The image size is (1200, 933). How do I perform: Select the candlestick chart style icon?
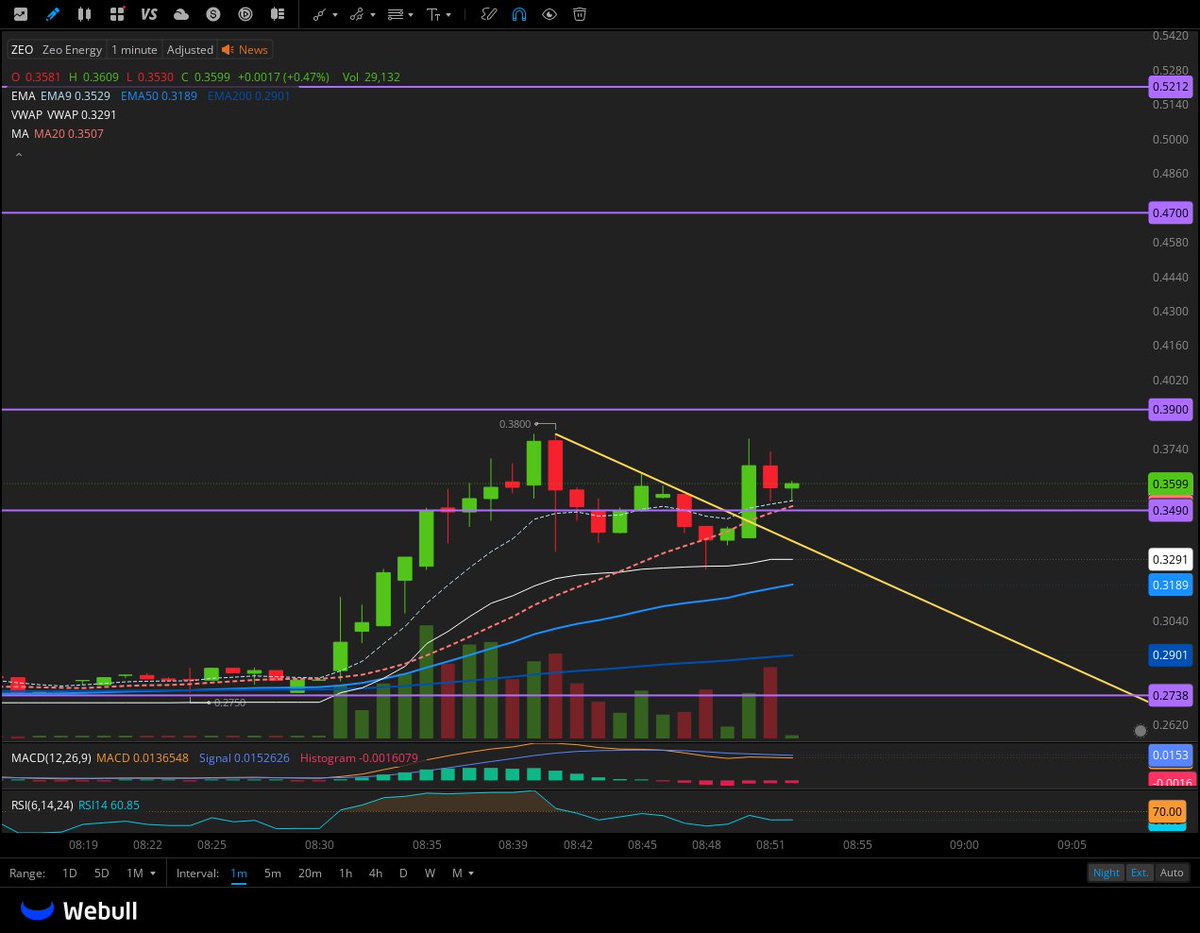click(84, 14)
